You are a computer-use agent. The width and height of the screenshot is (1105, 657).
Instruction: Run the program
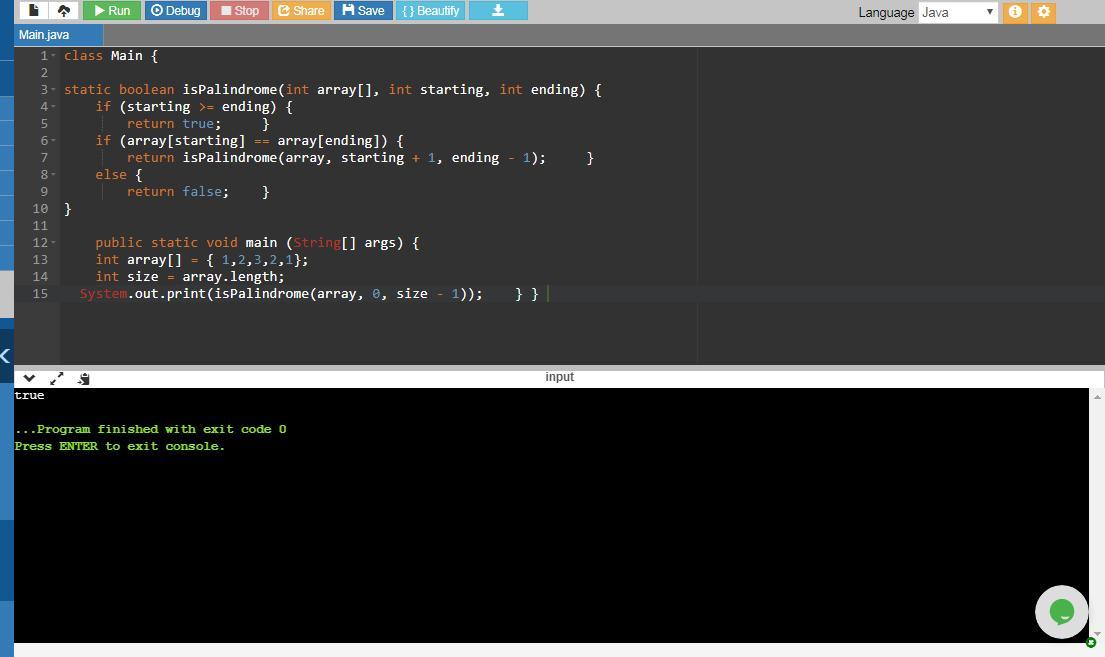pyautogui.click(x=111, y=11)
